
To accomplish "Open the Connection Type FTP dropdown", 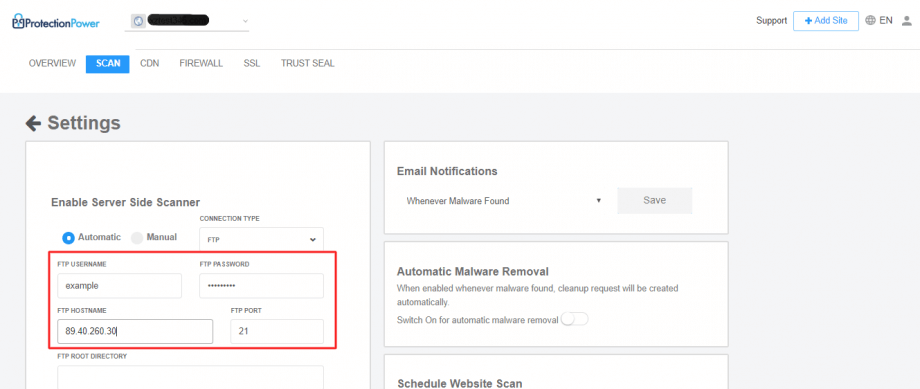I will [x=261, y=239].
